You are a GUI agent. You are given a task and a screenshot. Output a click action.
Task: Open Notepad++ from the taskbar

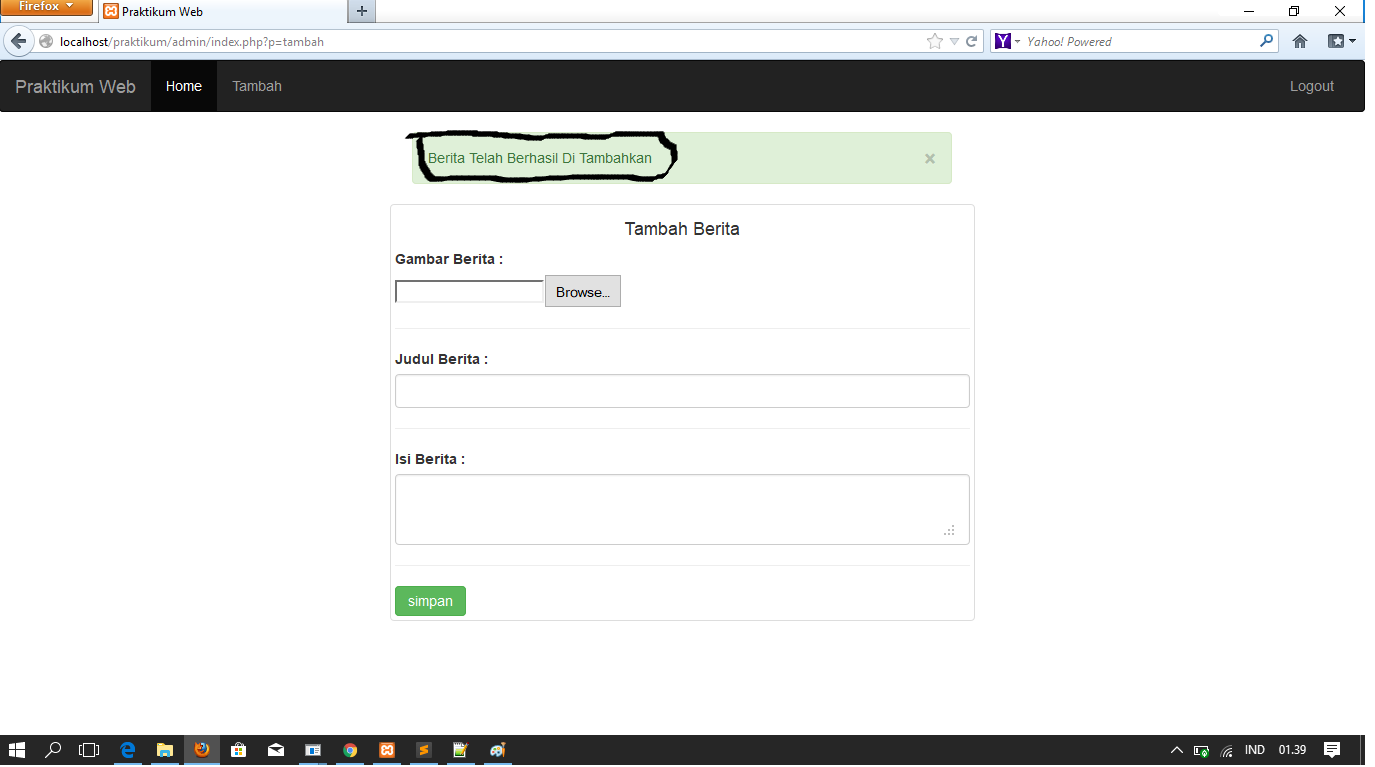tap(461, 750)
